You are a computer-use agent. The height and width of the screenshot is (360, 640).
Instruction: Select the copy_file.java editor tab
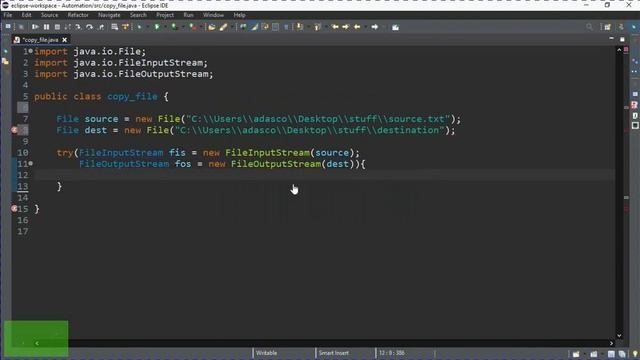tap(40, 40)
